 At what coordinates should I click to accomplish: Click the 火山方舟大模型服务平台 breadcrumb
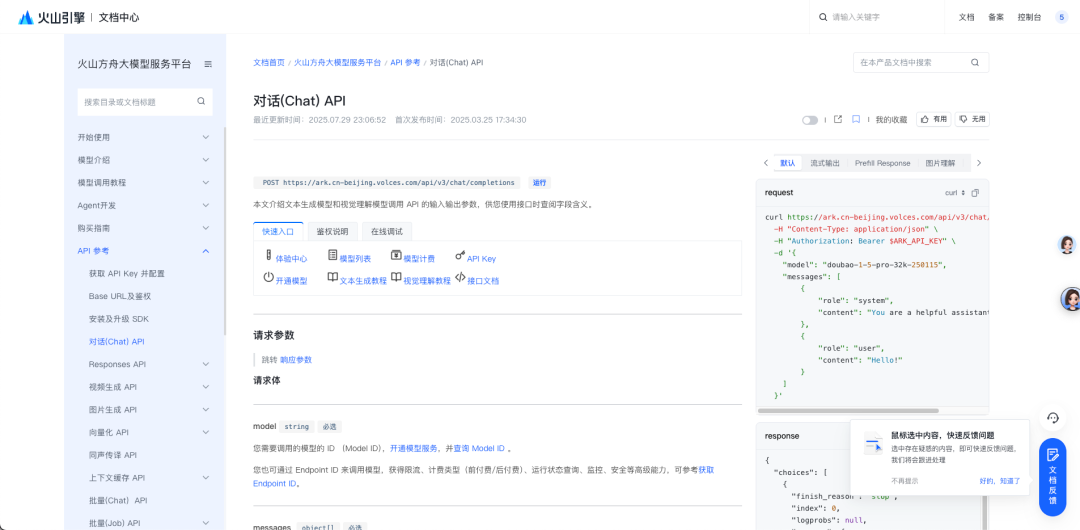coord(338,62)
